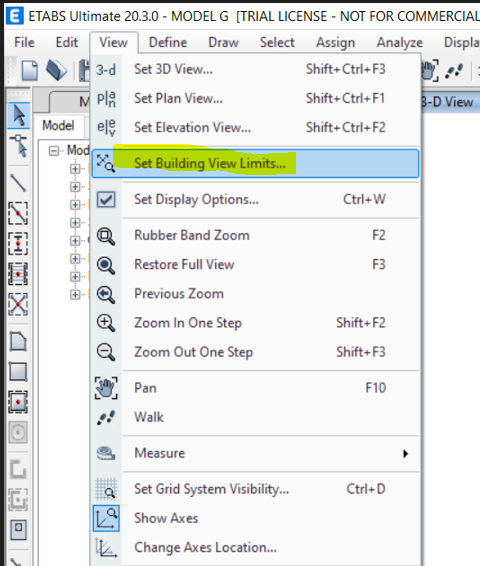
Task: Click the New Model toolbar icon
Action: point(30,70)
